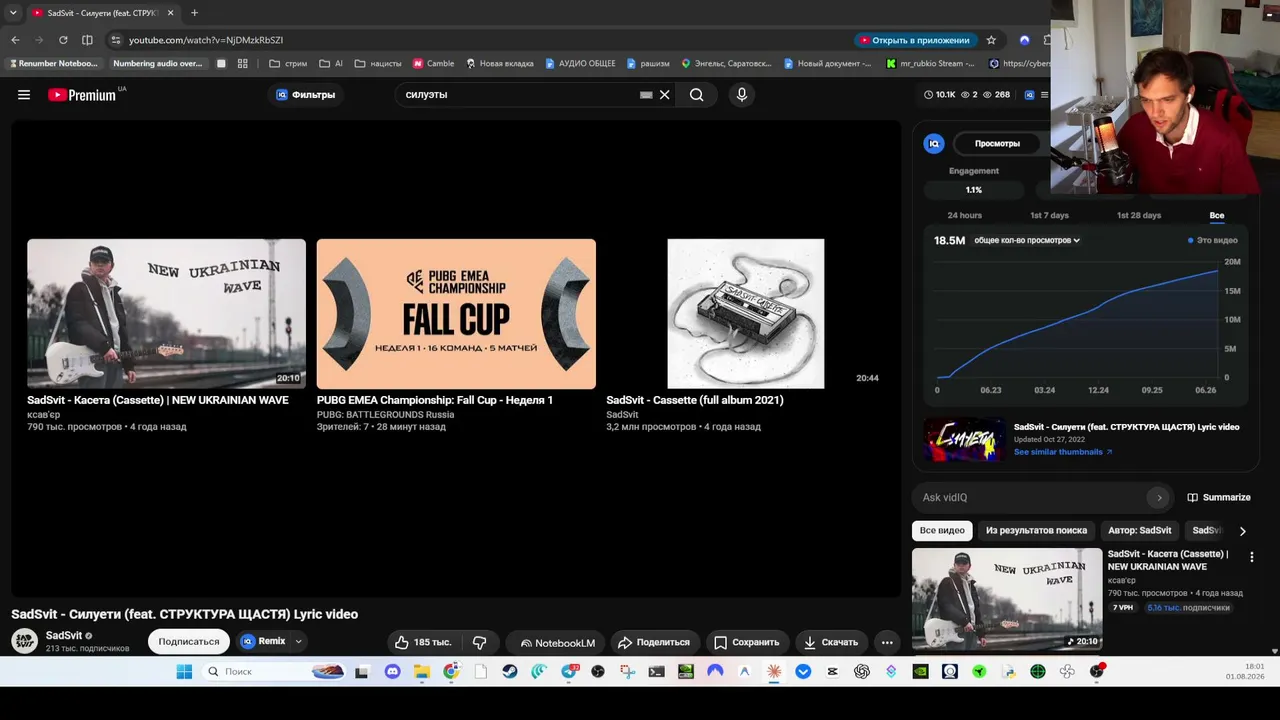Image resolution: width=1280 pixels, height=720 pixels.
Task: Subscribe with the Подписаться button
Action: (189, 642)
